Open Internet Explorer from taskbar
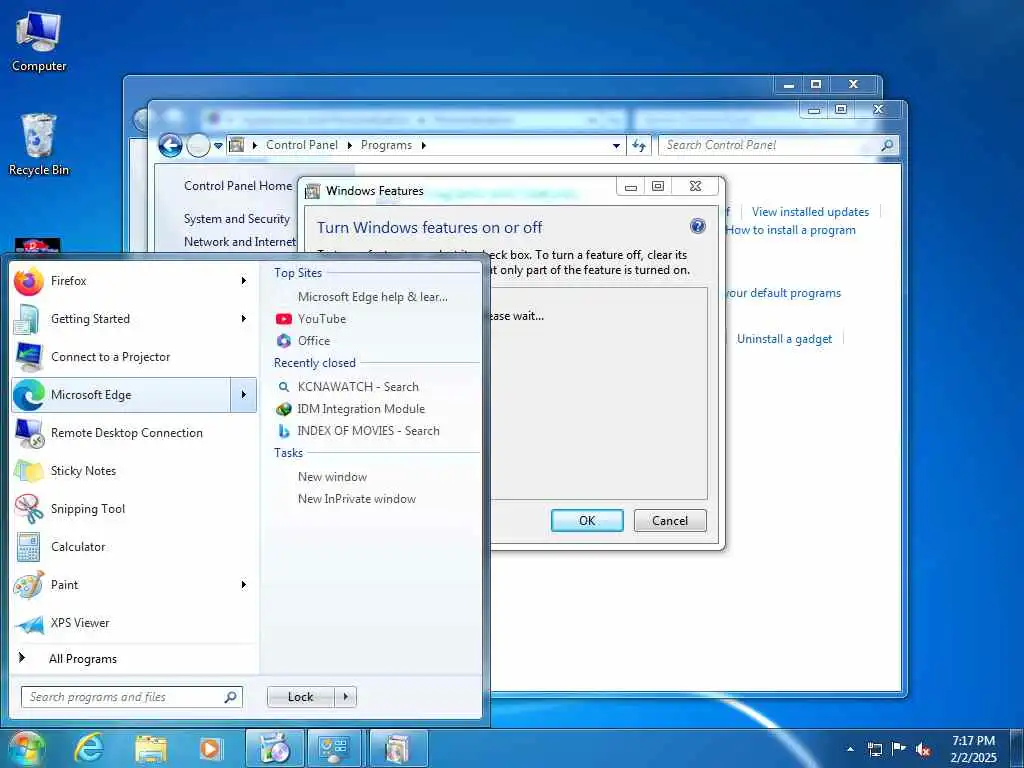Viewport: 1024px width, 768px height. click(88, 748)
